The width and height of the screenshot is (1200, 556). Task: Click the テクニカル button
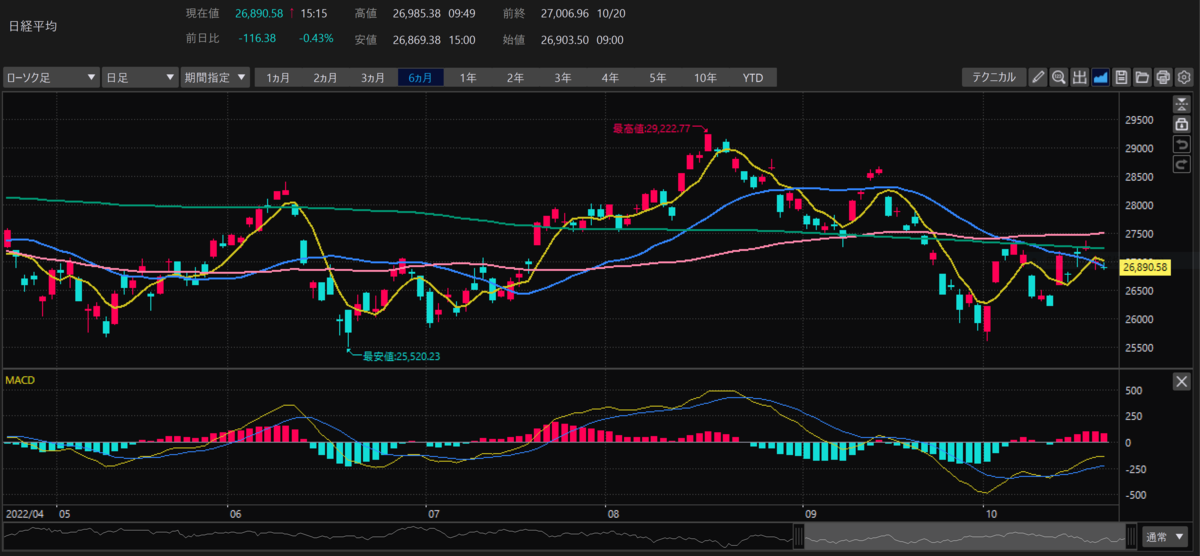tap(994, 77)
